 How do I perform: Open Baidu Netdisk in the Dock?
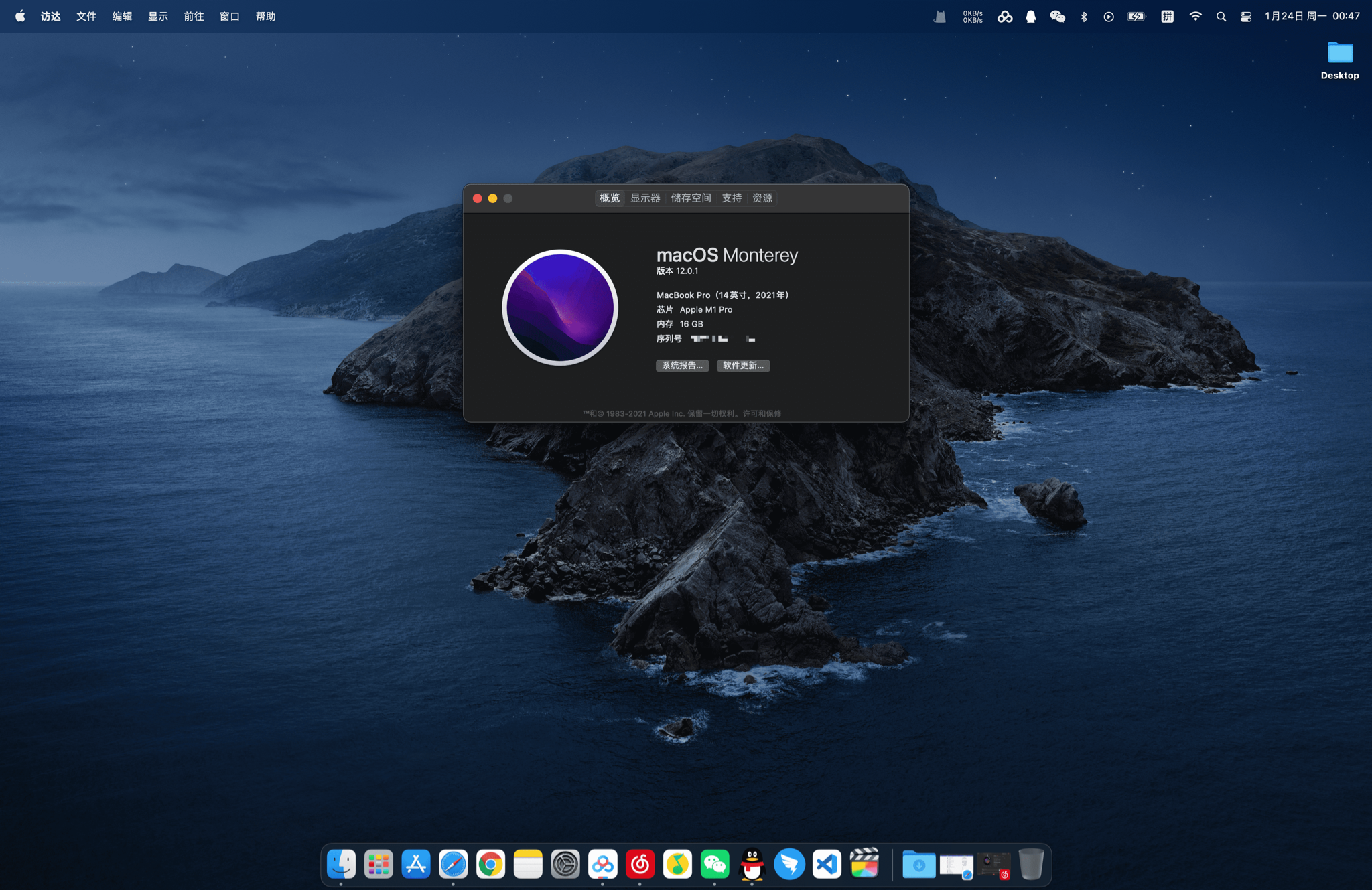(x=603, y=864)
